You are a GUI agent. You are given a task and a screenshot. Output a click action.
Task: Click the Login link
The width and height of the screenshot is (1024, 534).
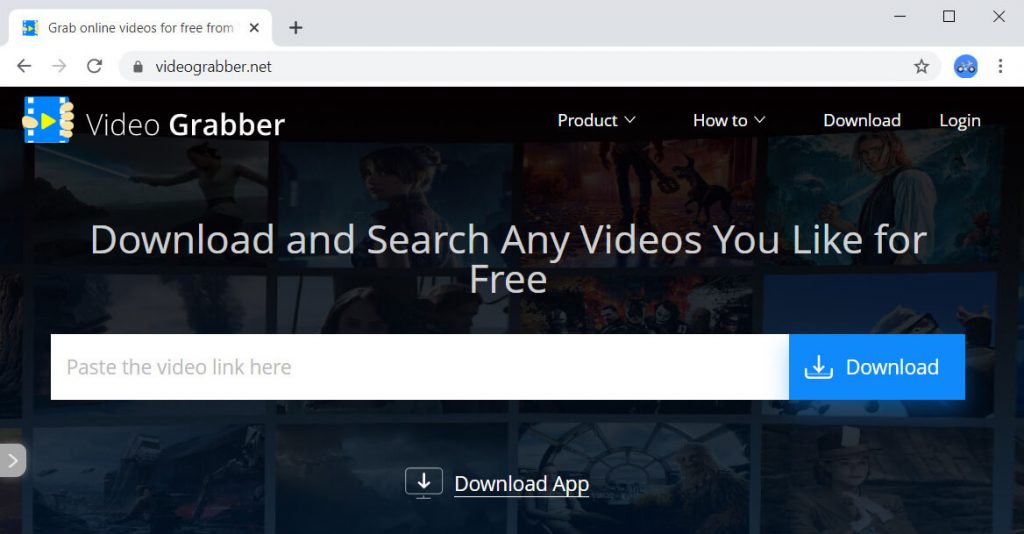[959, 121]
